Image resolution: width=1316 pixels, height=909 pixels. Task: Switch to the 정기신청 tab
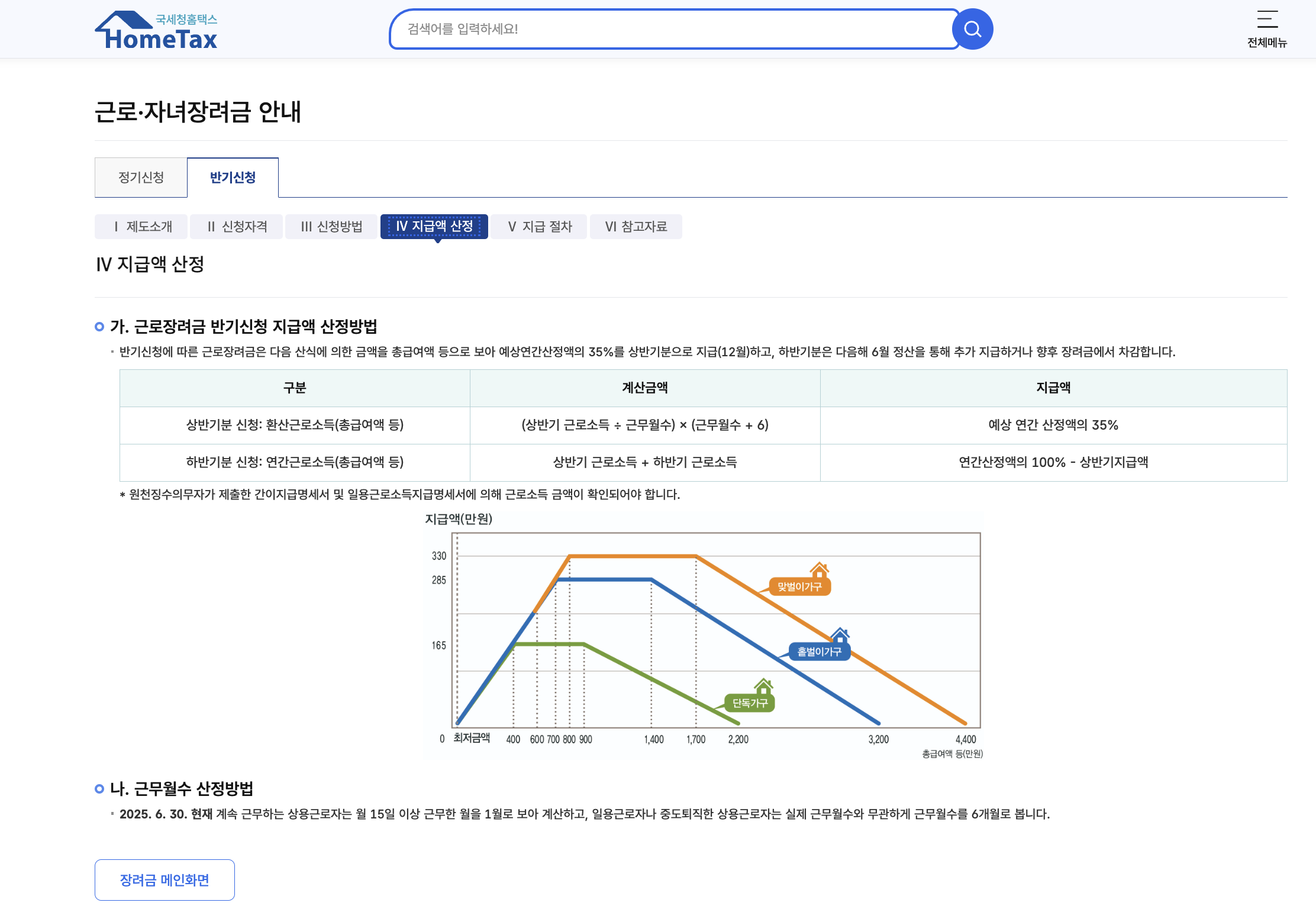(141, 178)
